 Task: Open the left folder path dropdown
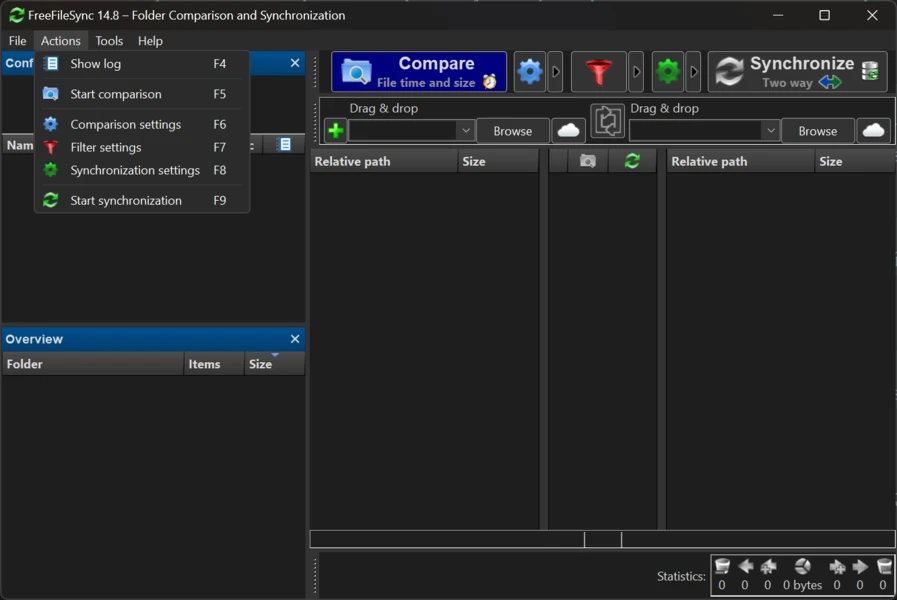pos(466,130)
